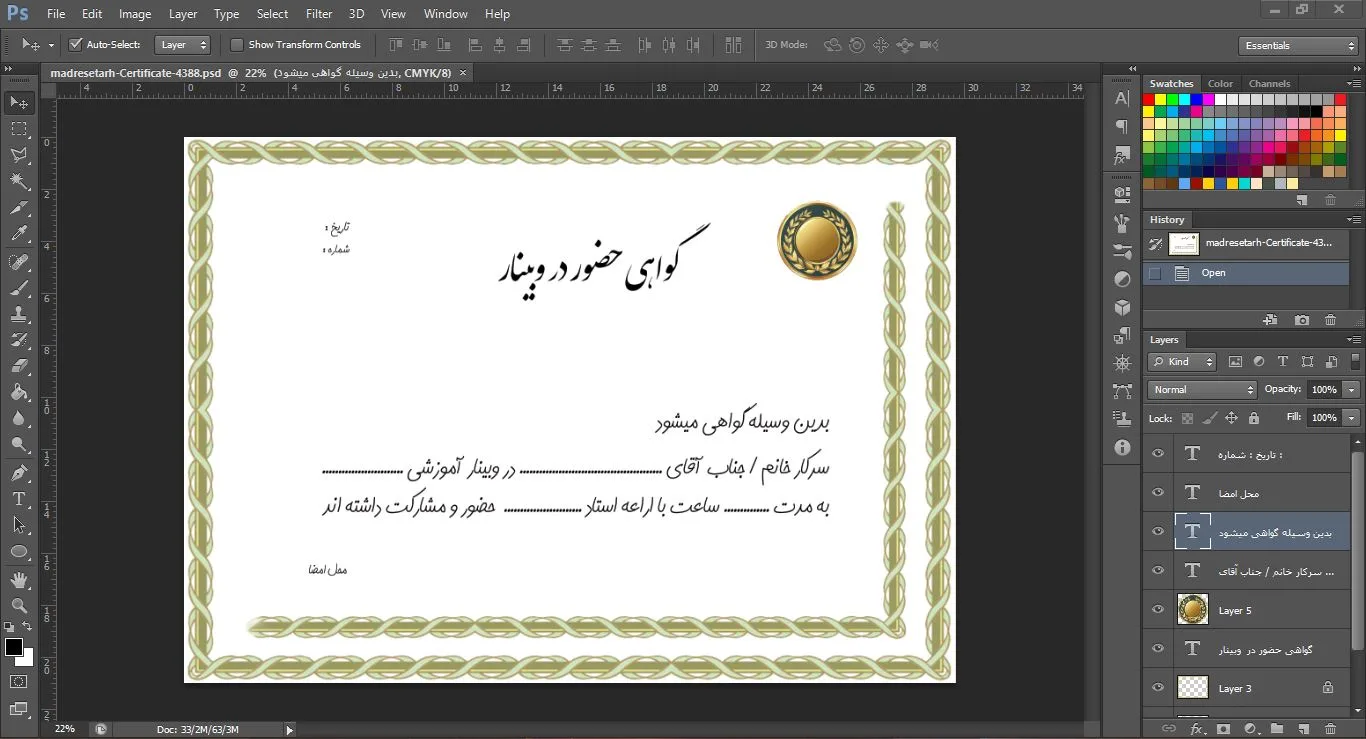Viewport: 1366px width, 739px height.
Task: Toggle the Auto-Select checkbox
Action: (75, 44)
